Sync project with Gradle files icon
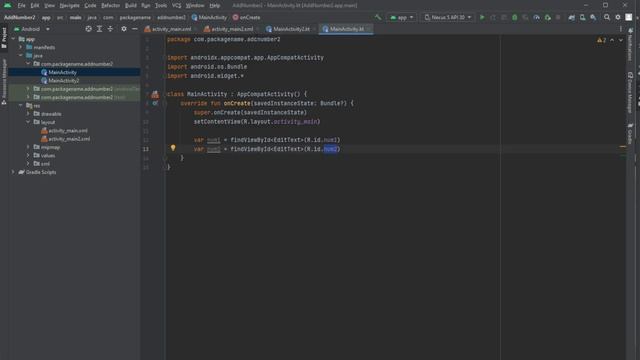The width and height of the screenshot is (640, 360). tap(571, 17)
